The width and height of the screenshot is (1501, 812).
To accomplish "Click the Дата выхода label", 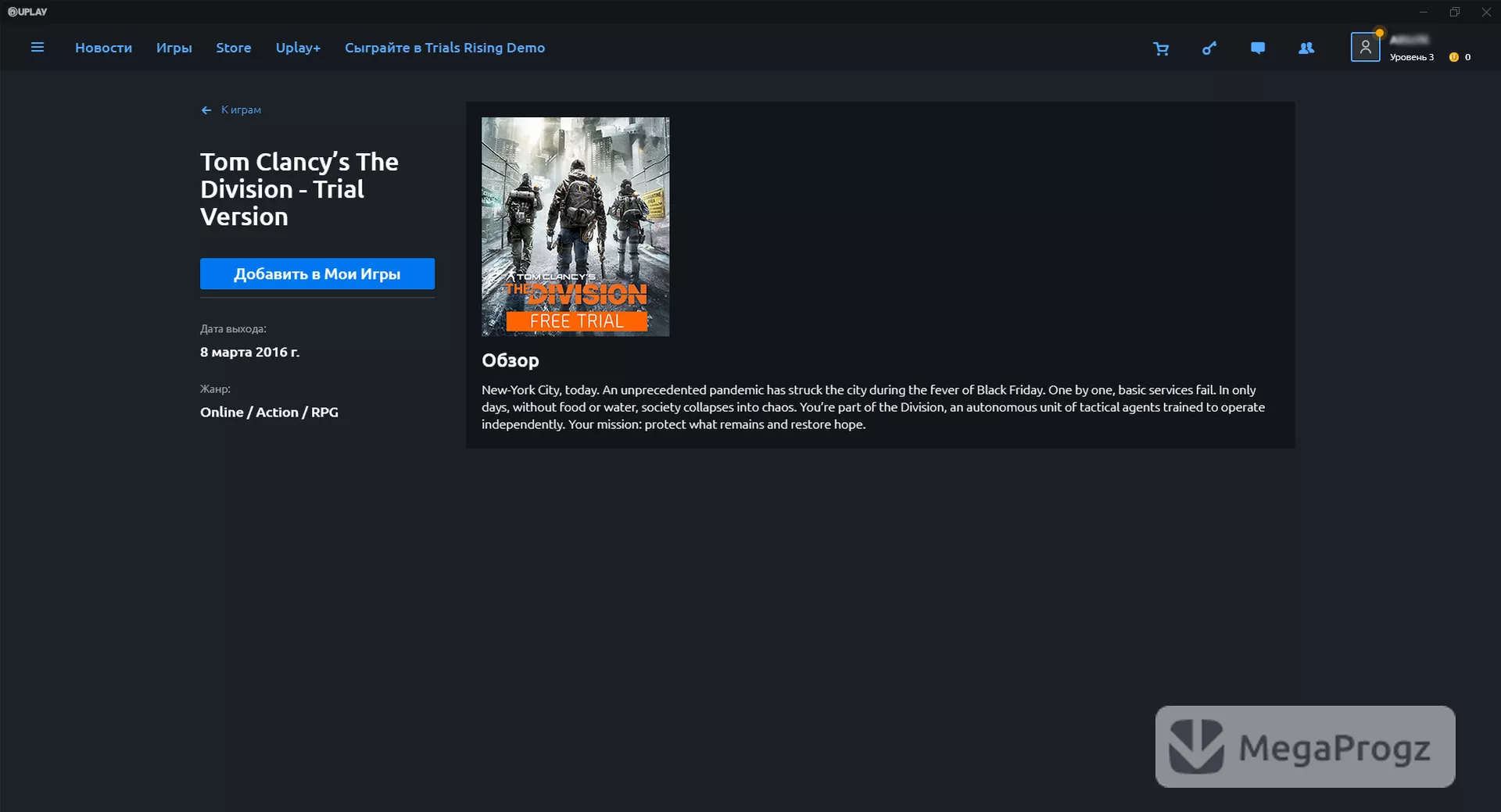I will [x=233, y=329].
